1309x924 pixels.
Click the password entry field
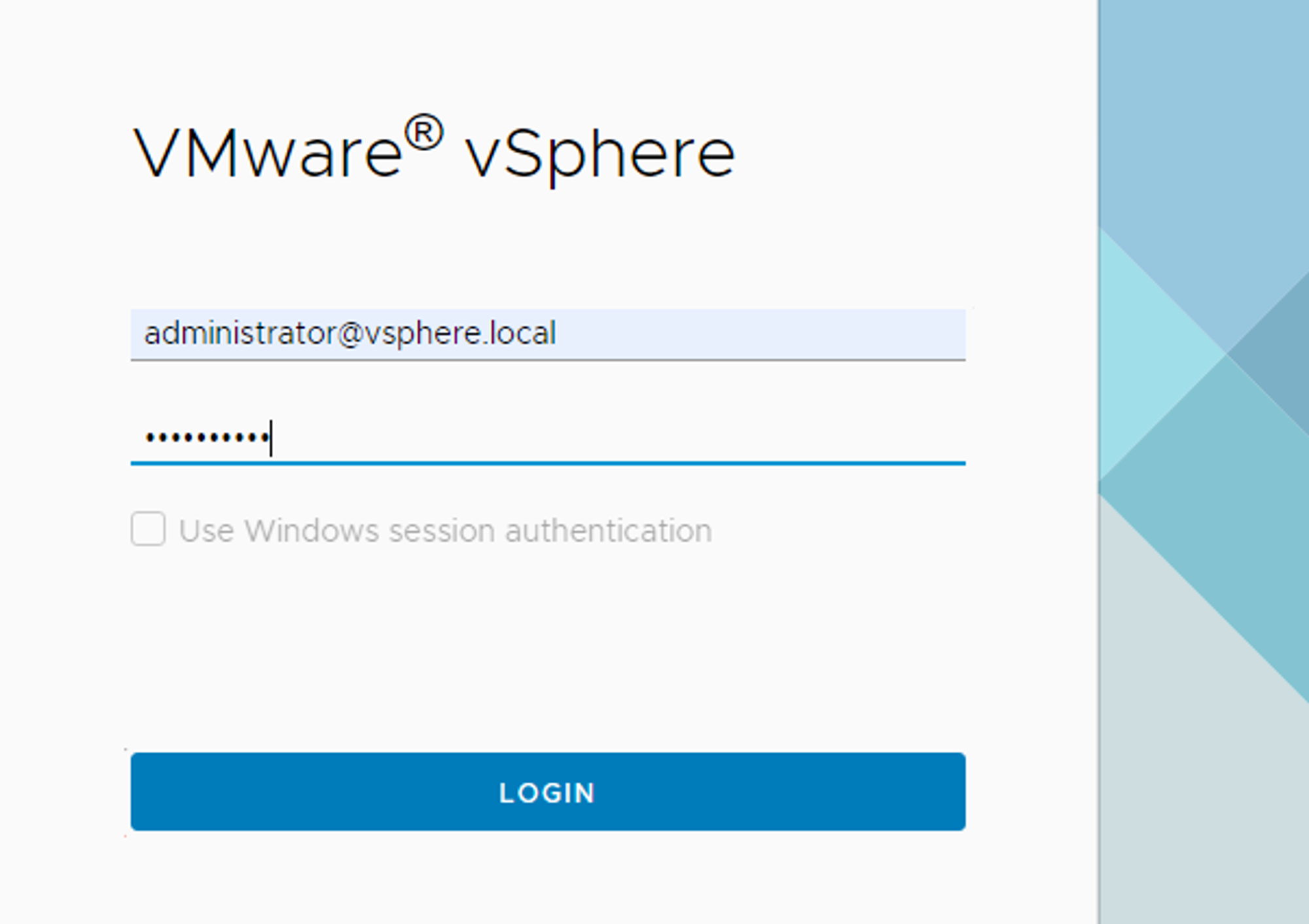coord(458,438)
